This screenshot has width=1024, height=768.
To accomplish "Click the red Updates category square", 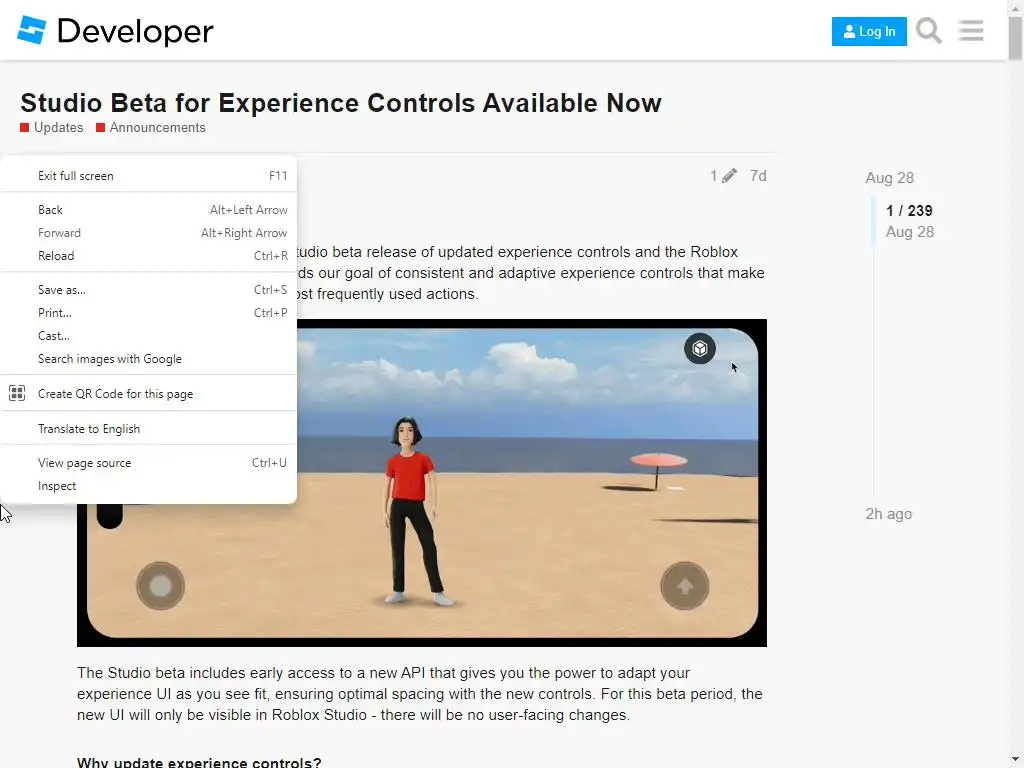I will click(25, 127).
